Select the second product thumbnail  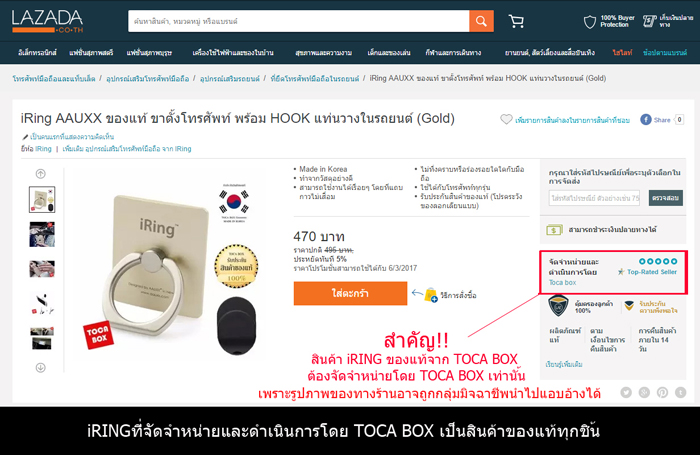coord(42,234)
